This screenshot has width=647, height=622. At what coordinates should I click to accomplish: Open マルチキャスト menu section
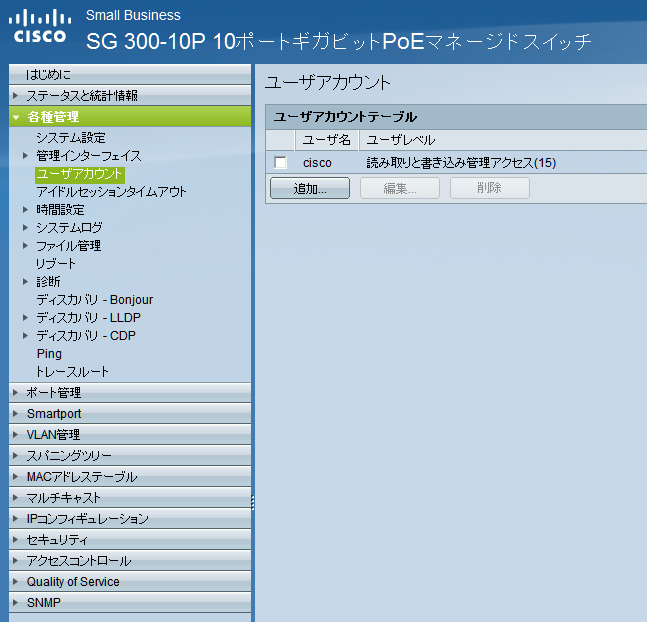point(130,498)
